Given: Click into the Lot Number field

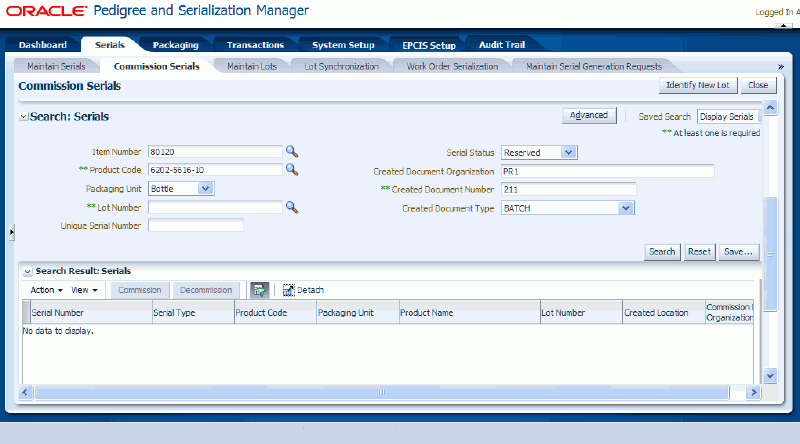Looking at the screenshot, I should (x=215, y=207).
